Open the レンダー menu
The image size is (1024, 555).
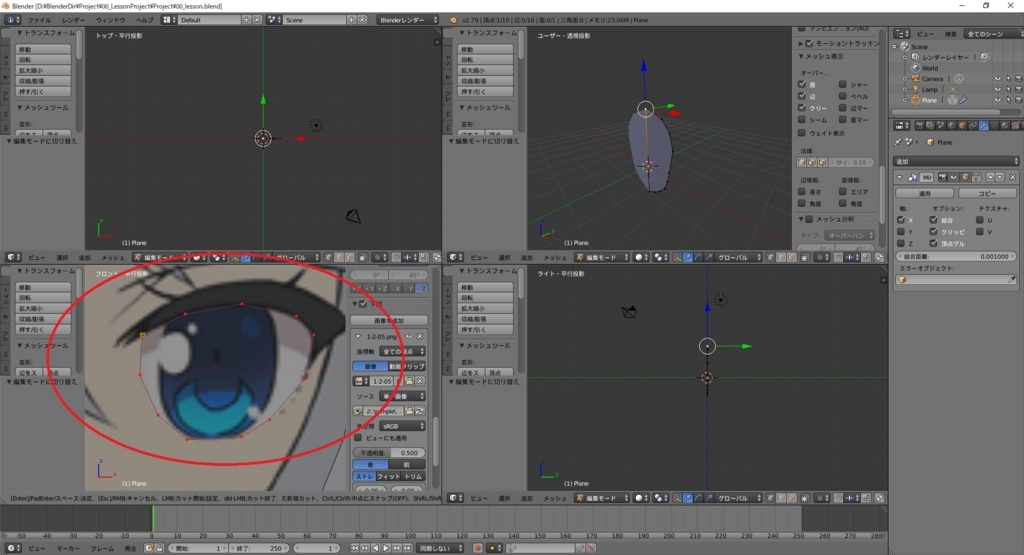73,20
